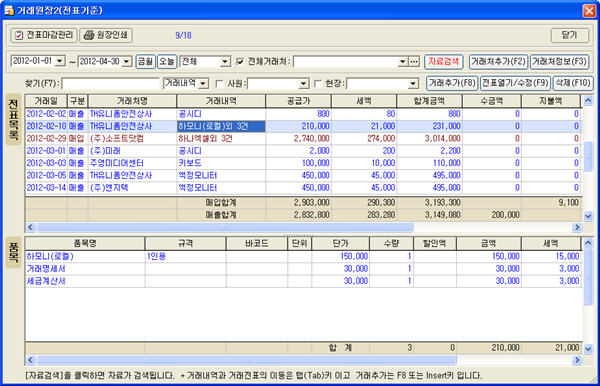This screenshot has width=600, height=386.
Task: Sort by the 거래일 column header
Action: pos(46,101)
